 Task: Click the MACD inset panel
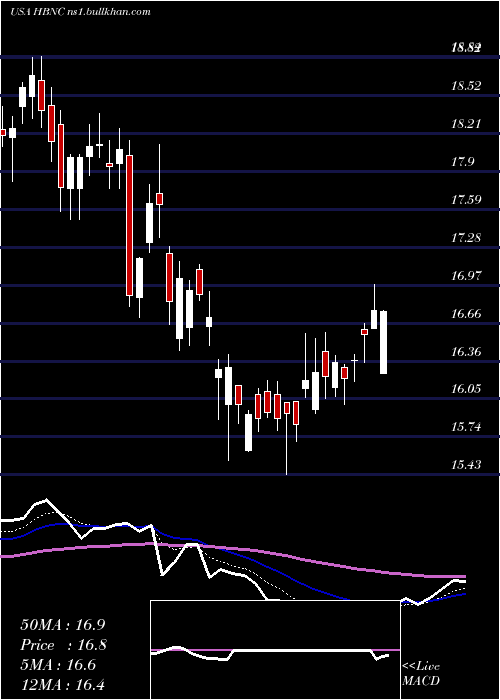coord(275,650)
